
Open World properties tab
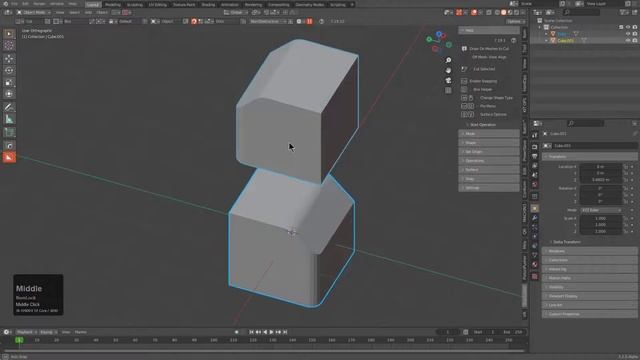tap(535, 184)
